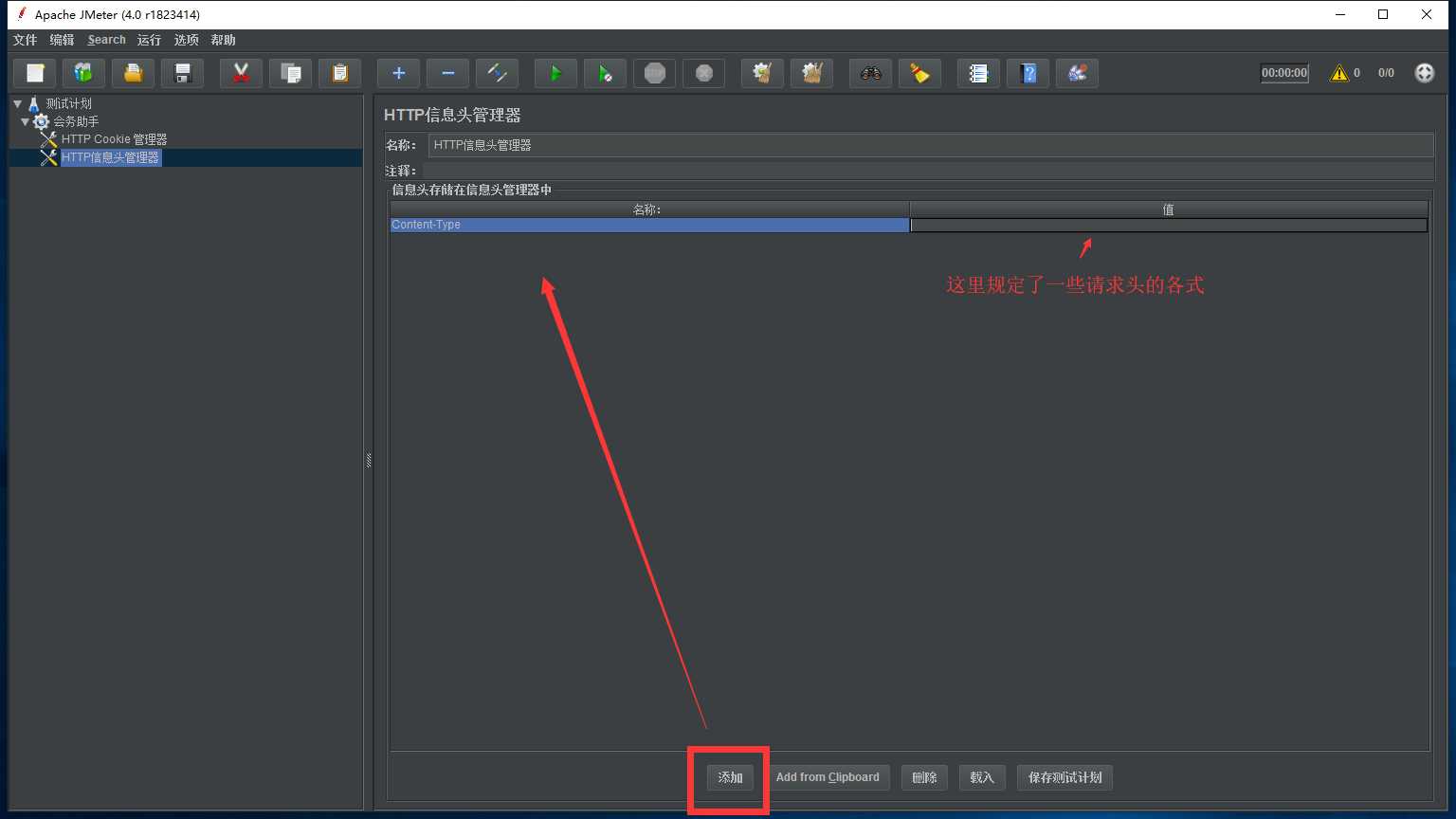
Task: Click the 0/0 thread count
Action: coord(1386,73)
